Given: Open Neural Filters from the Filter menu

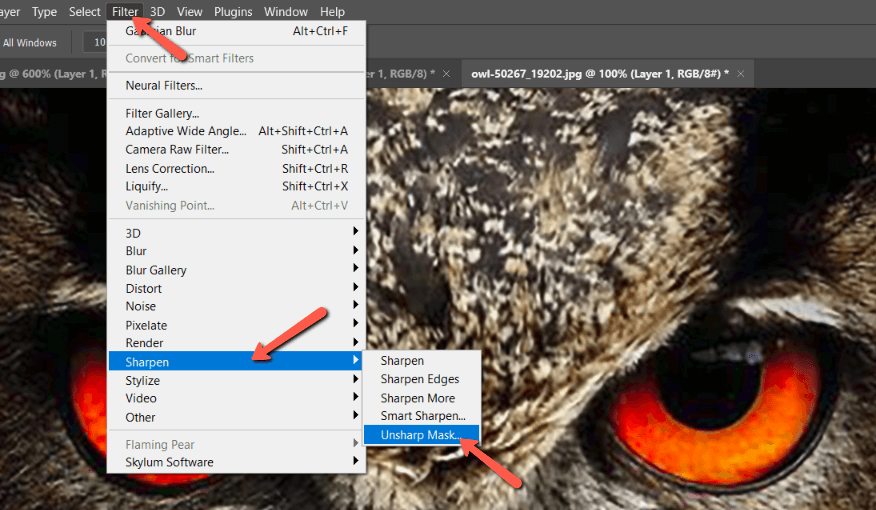Looking at the screenshot, I should pos(164,86).
